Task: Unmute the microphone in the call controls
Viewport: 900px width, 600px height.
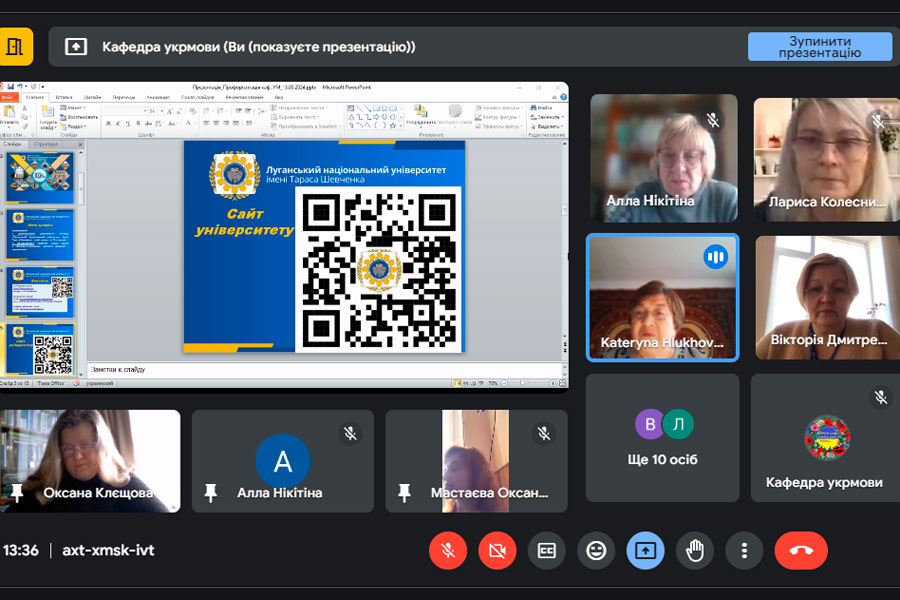Action: click(448, 550)
